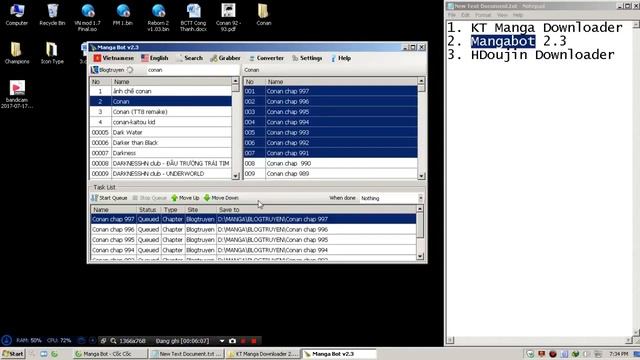Click refresh icon next to Blogtruyen

point(130,70)
